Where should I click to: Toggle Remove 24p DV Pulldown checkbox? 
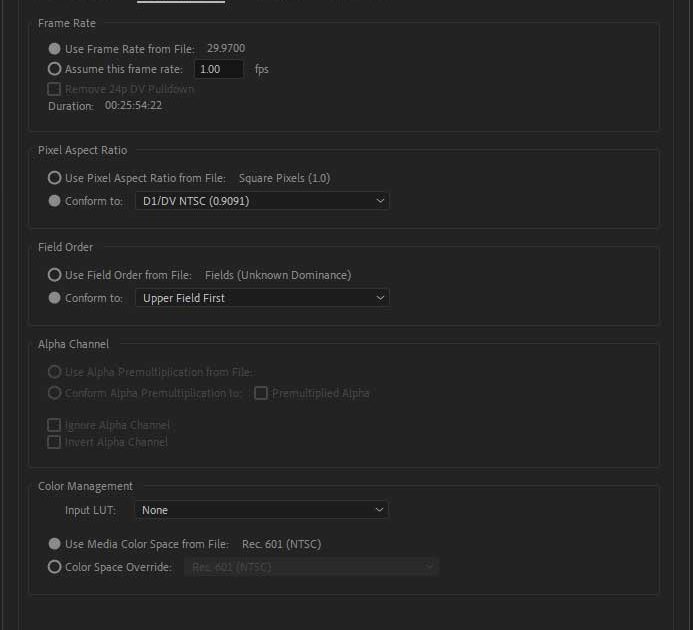click(x=54, y=89)
